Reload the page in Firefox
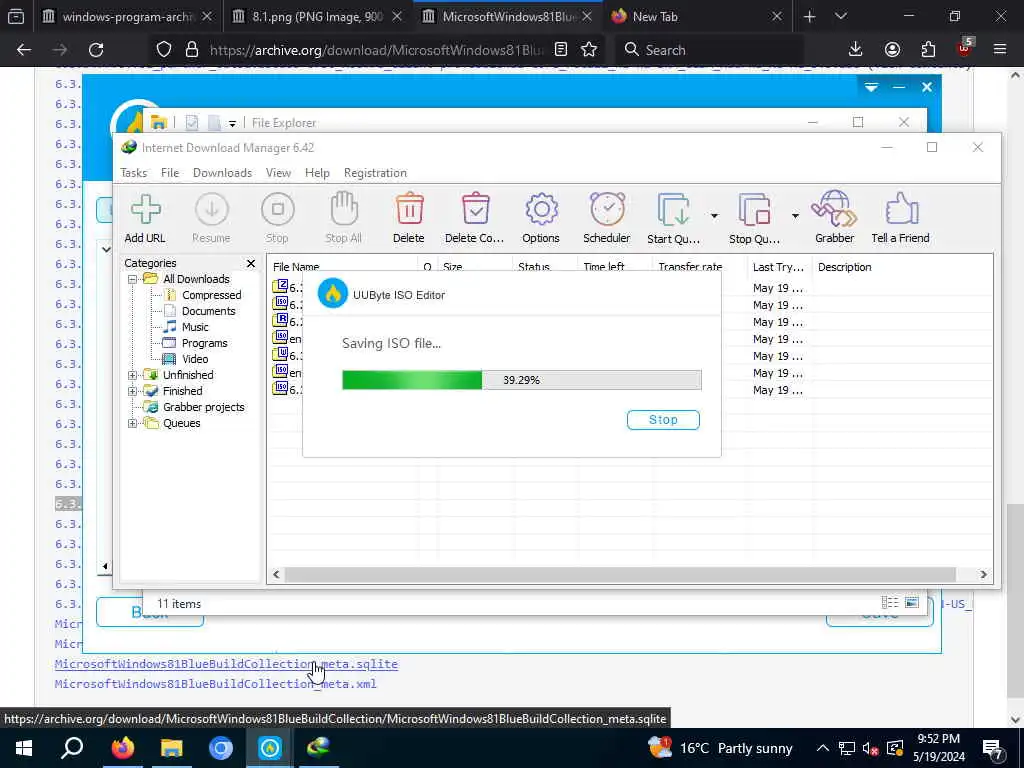1024x768 pixels. 96,50
